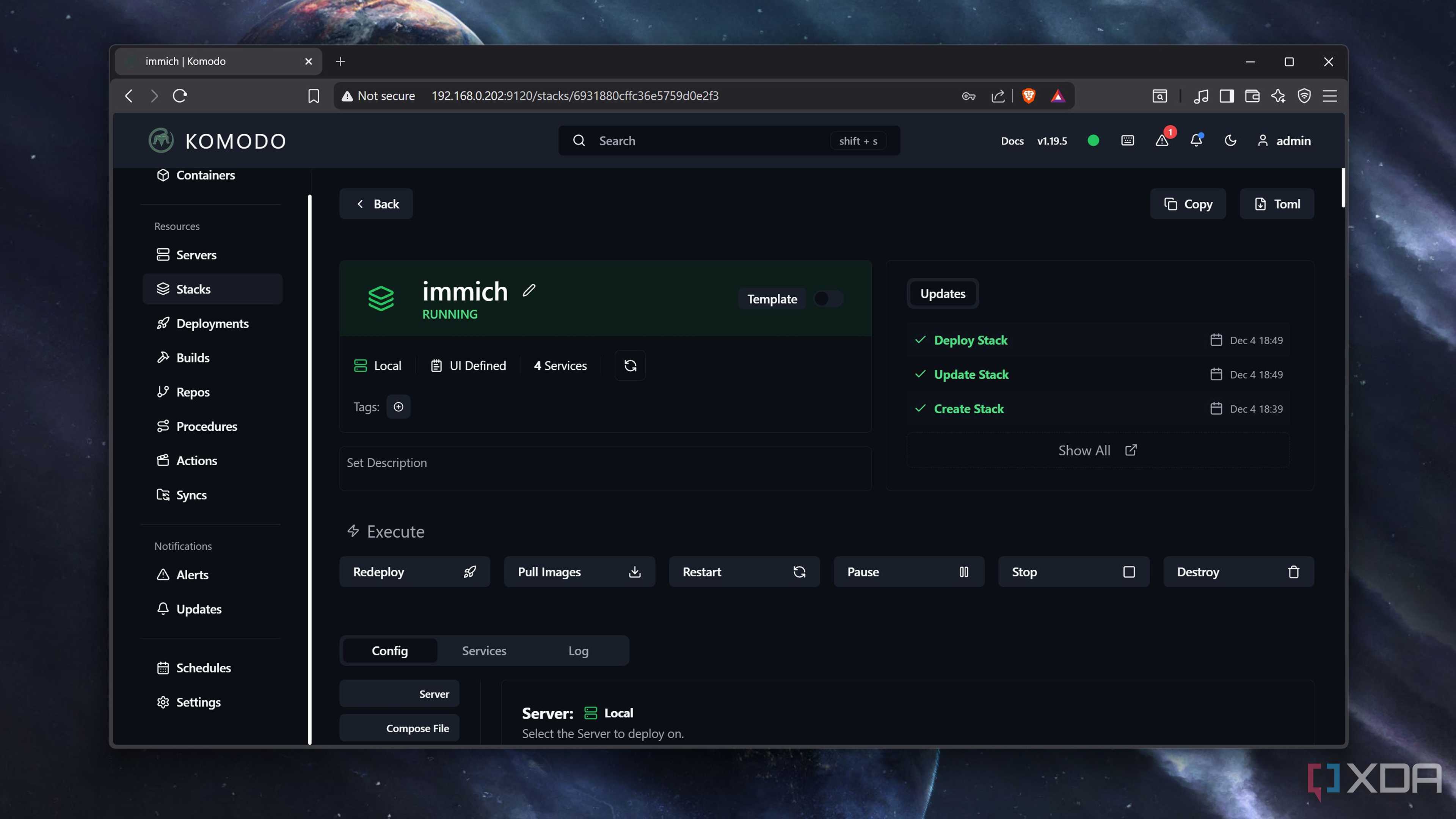Open the Docs link in the header
The height and width of the screenshot is (819, 1456).
pos(1012,141)
